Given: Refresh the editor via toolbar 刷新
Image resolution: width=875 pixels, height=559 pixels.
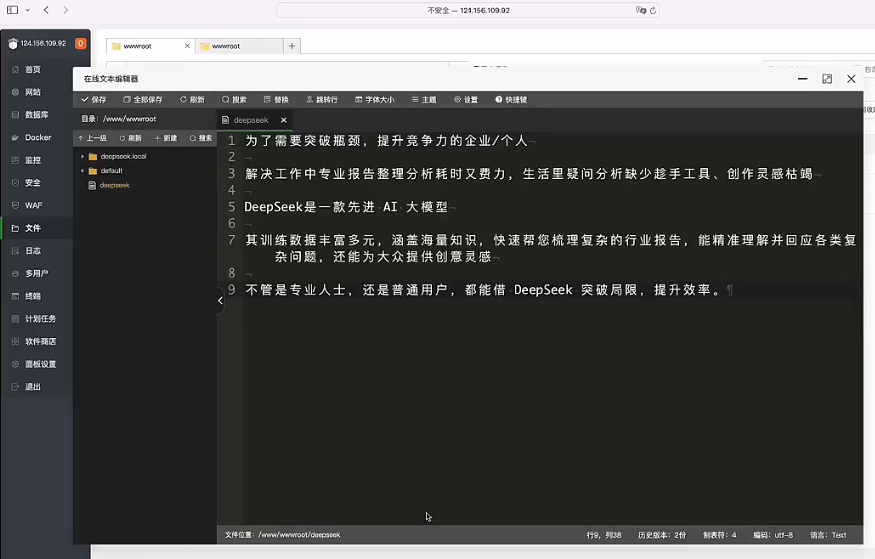Looking at the screenshot, I should click(x=193, y=99).
